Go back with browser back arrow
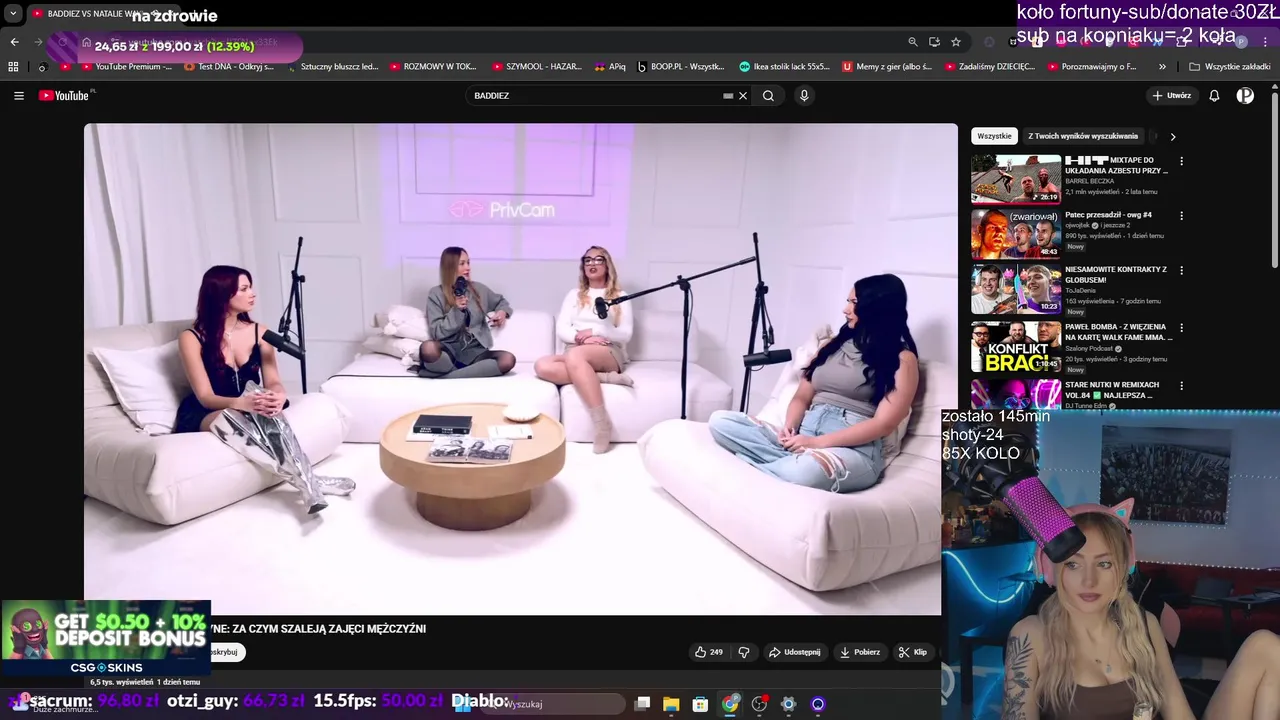The width and height of the screenshot is (1280, 720). point(14,42)
